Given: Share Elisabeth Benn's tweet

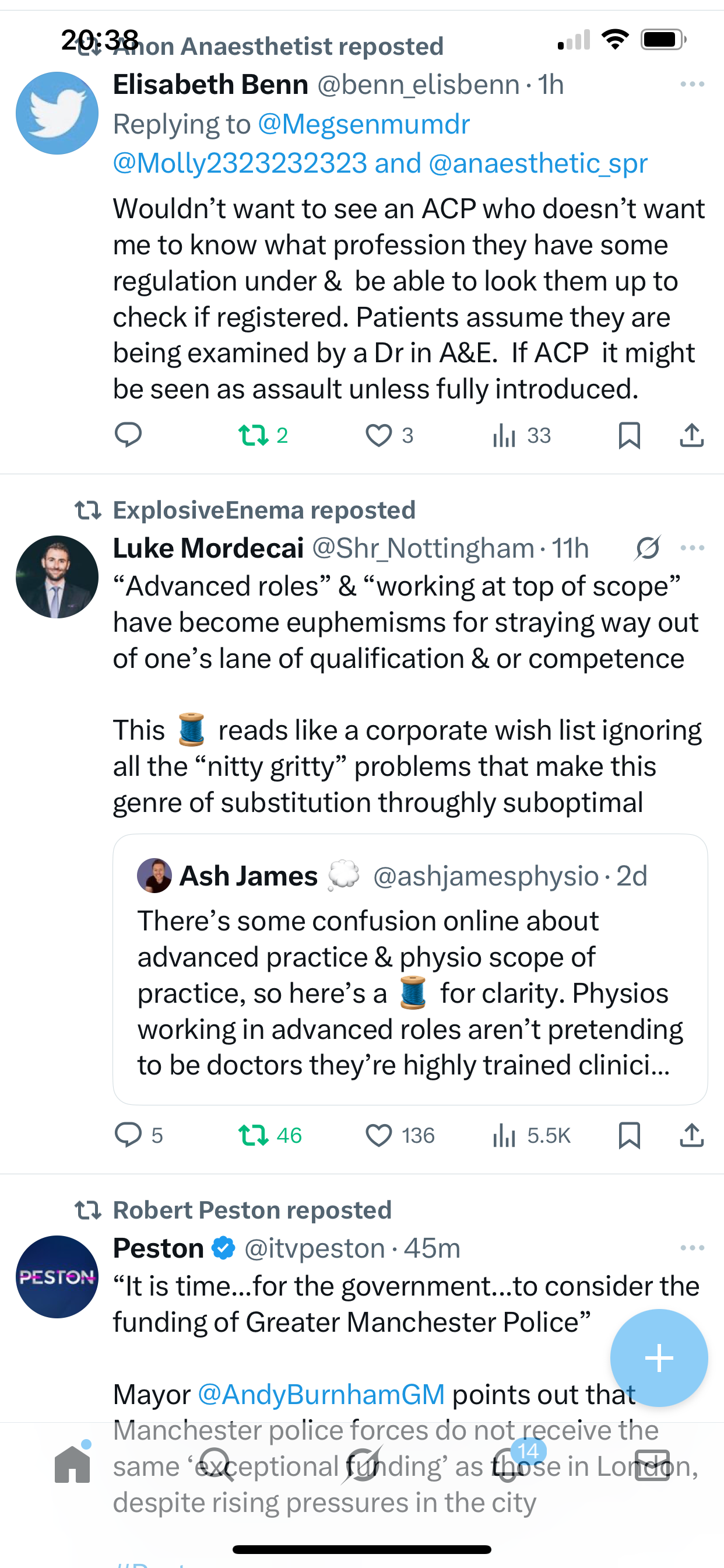Looking at the screenshot, I should 692,435.
